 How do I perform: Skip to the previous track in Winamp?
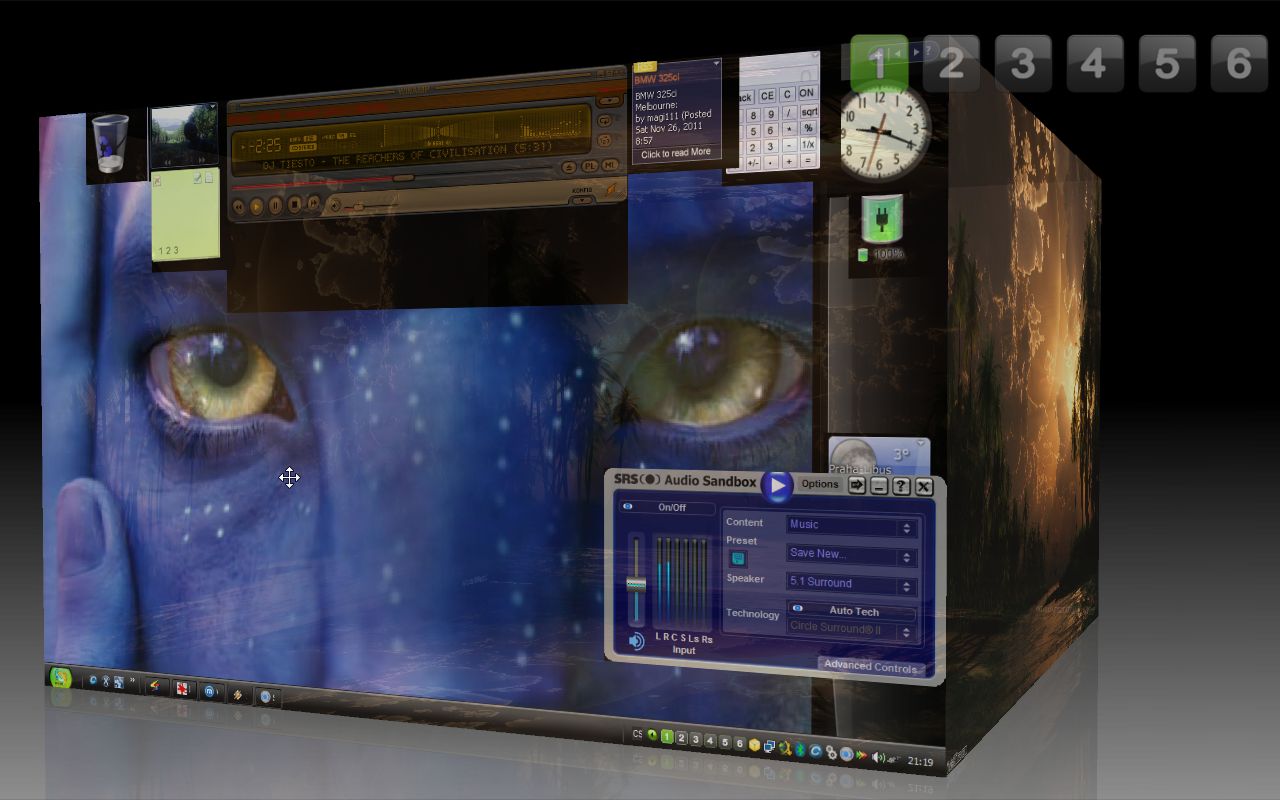(239, 207)
